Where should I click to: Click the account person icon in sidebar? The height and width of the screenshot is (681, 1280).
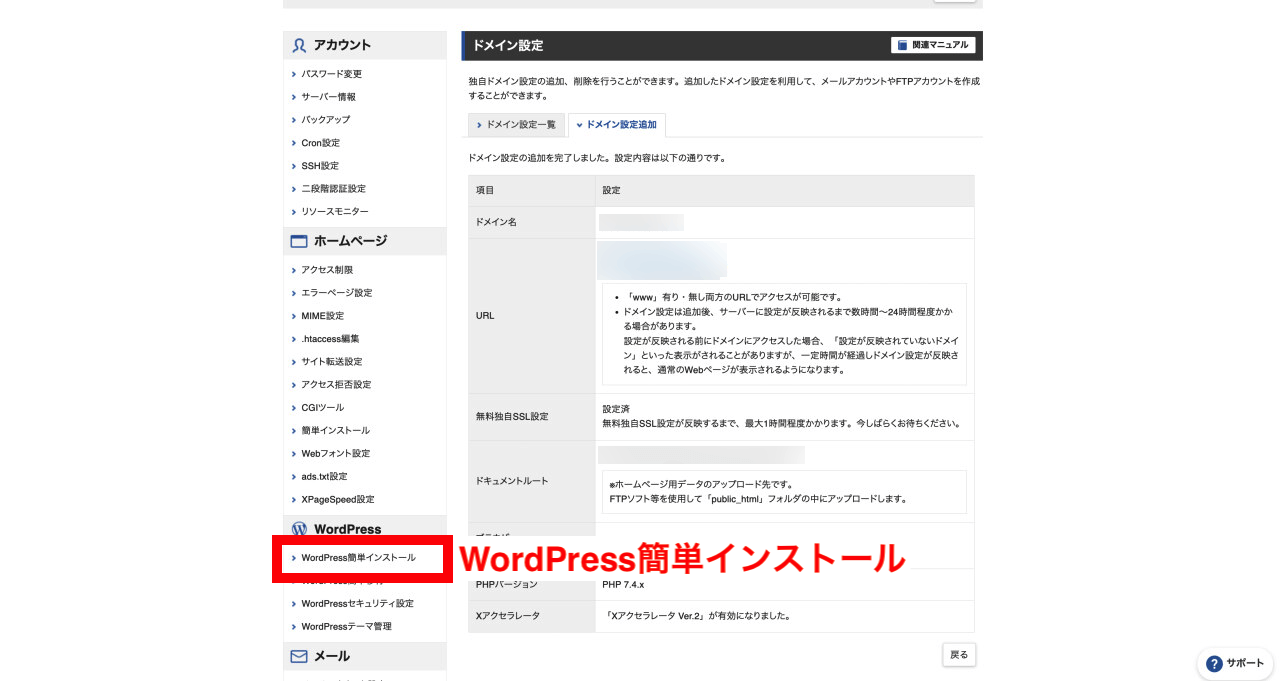pos(297,45)
